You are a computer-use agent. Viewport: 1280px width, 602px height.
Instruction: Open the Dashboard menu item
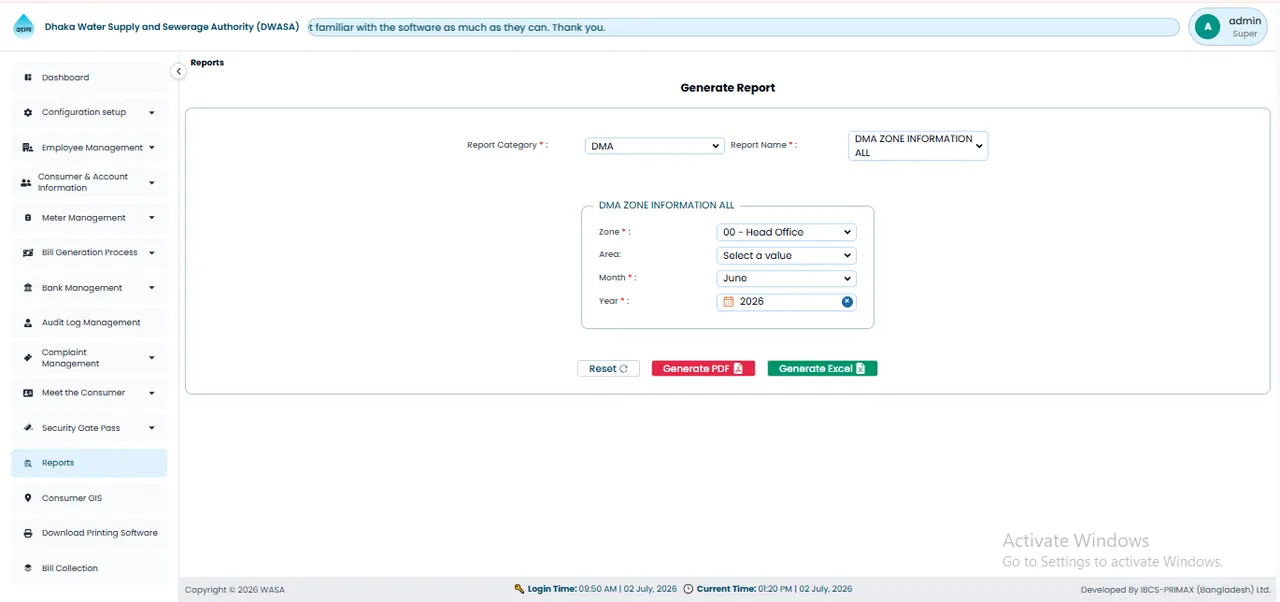89,78
